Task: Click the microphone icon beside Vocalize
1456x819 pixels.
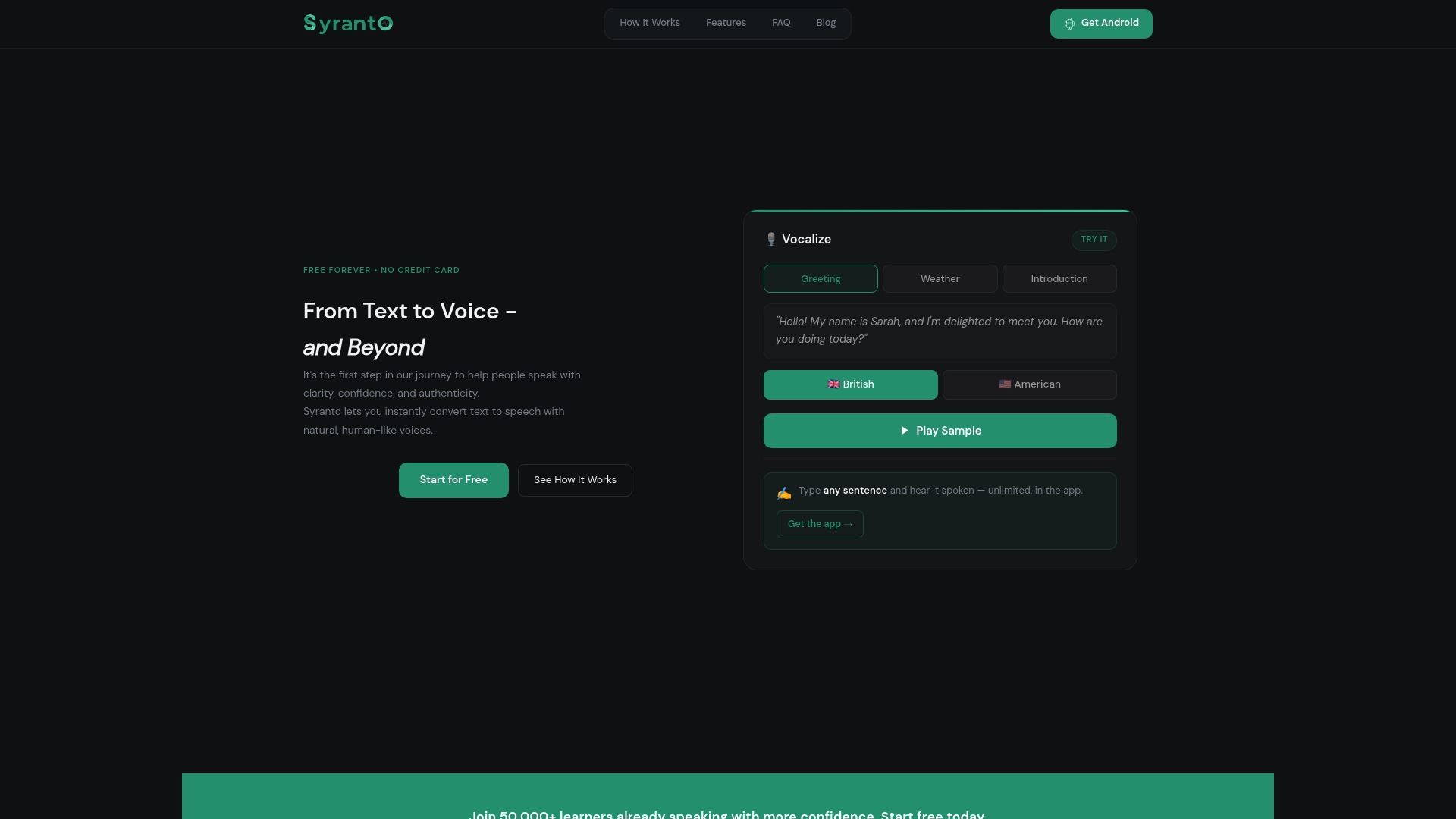Action: click(771, 240)
